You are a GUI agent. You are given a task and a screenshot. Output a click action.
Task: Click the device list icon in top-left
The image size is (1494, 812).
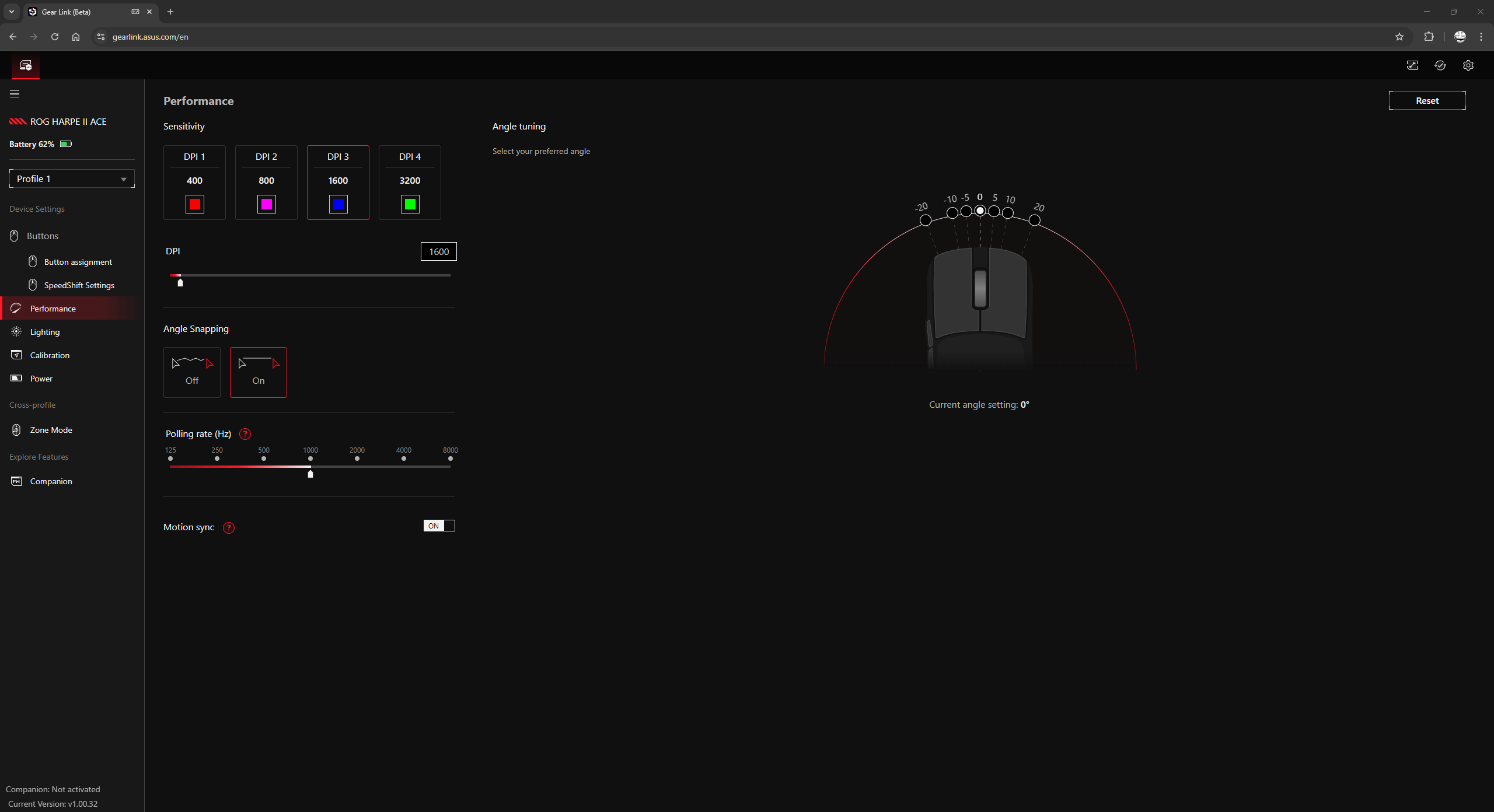click(26, 65)
